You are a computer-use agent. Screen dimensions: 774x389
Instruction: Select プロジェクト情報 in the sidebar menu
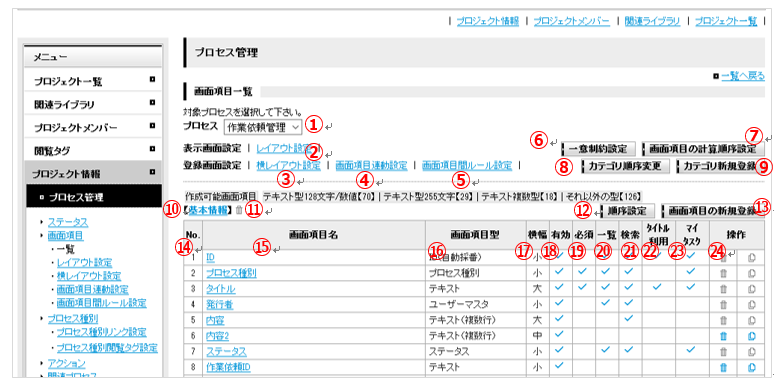[x=92, y=174]
